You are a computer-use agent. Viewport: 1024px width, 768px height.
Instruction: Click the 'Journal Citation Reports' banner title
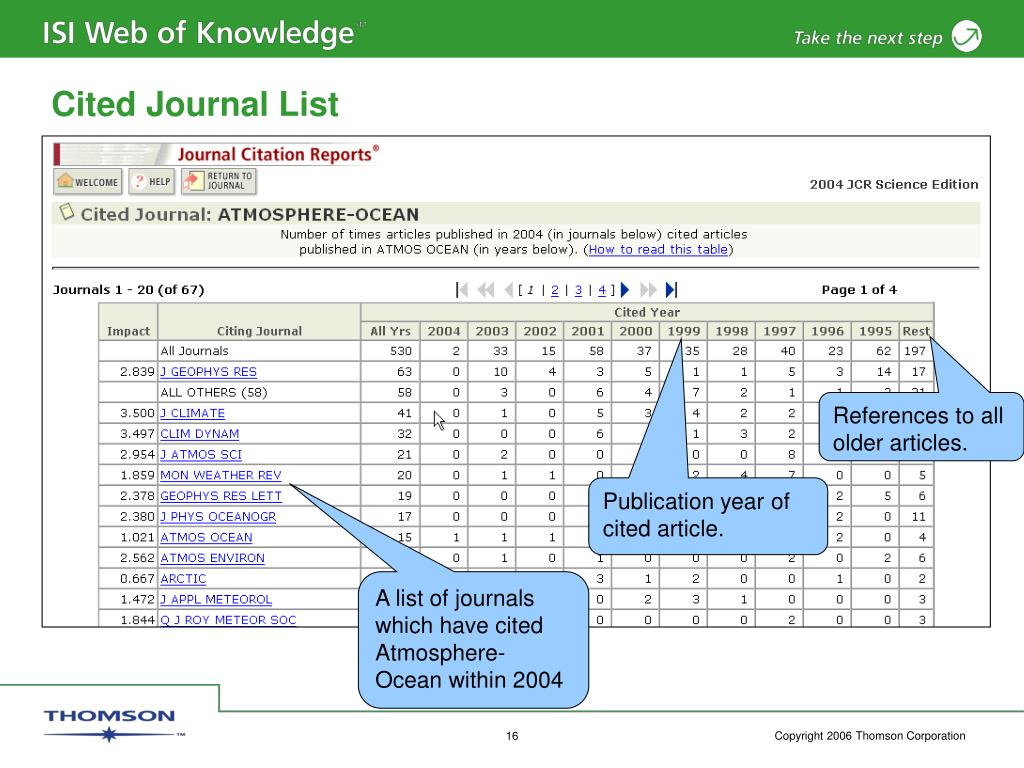278,154
